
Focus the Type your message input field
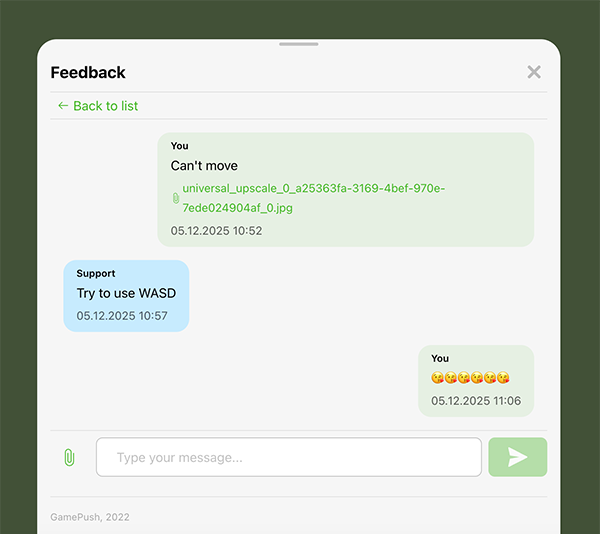click(x=289, y=457)
